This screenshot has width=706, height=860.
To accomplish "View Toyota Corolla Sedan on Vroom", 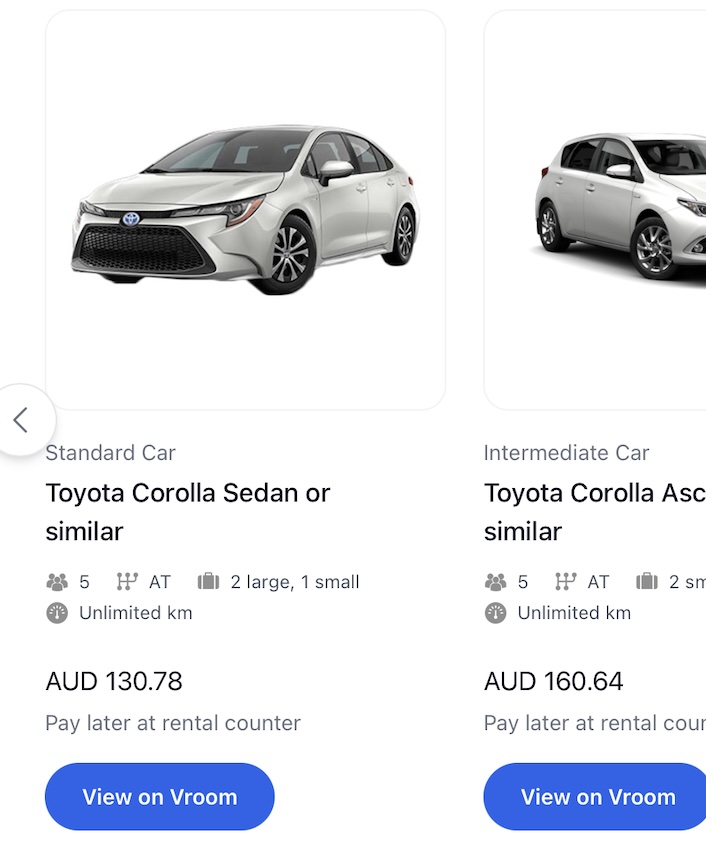I will coord(160,797).
